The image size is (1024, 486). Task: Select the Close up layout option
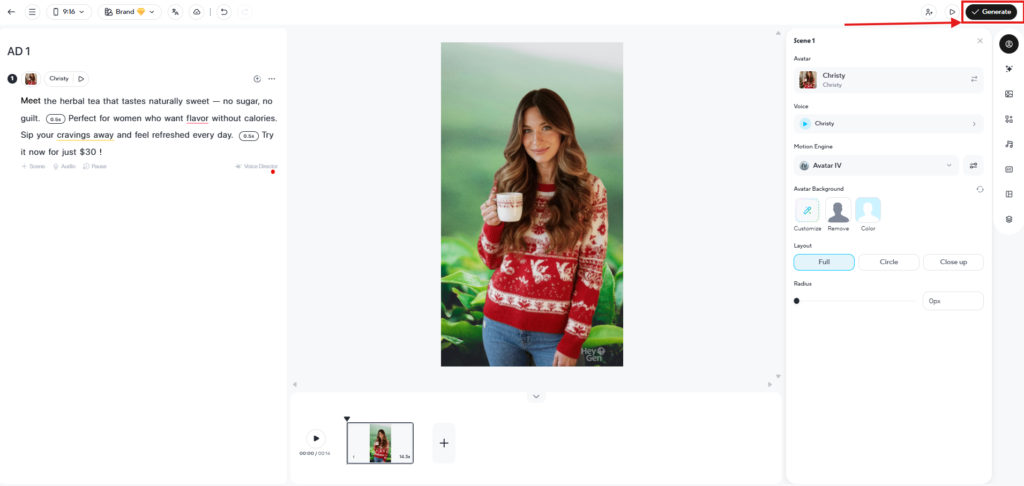[x=953, y=262]
